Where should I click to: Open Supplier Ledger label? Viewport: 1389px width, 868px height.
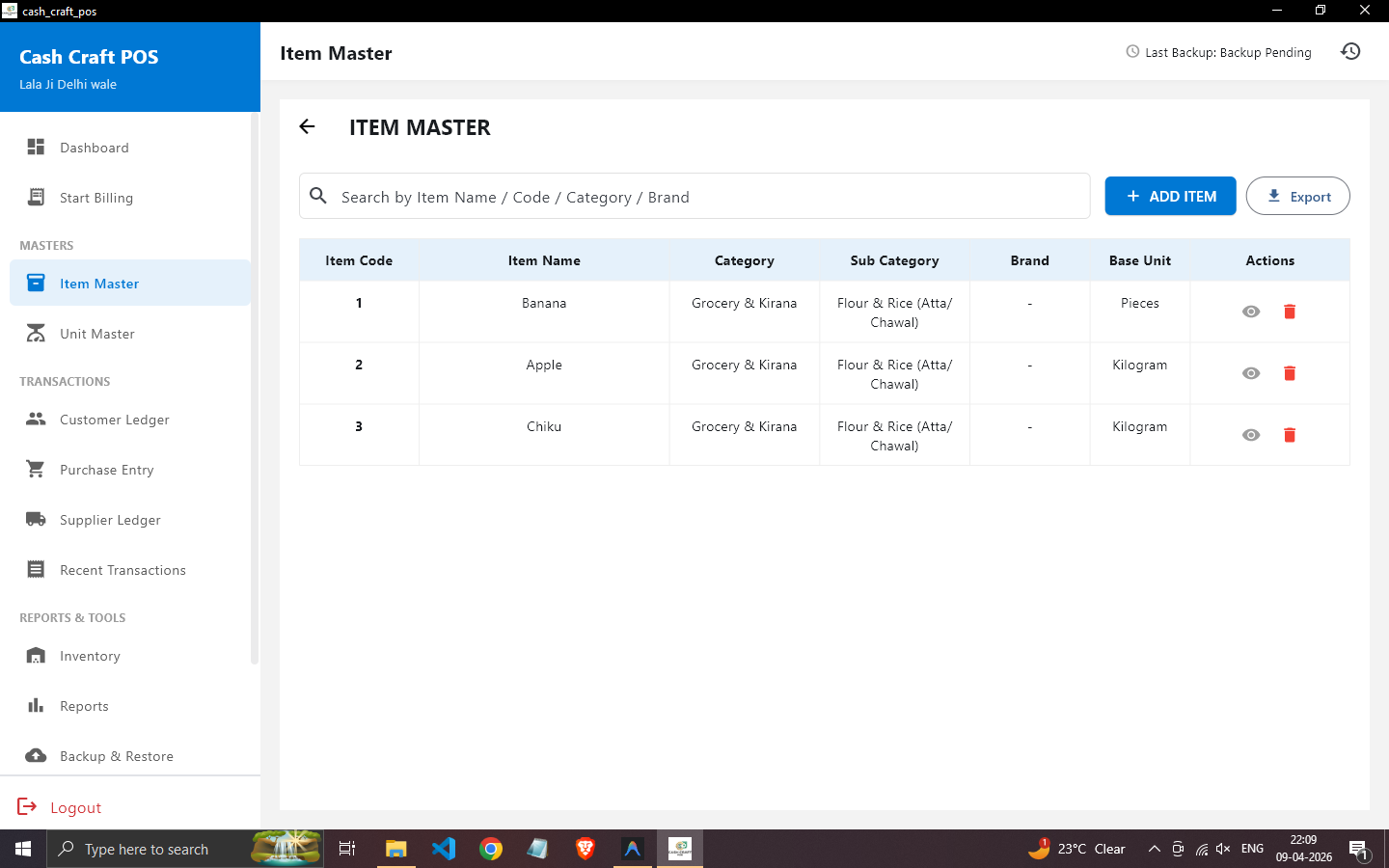[x=110, y=520]
